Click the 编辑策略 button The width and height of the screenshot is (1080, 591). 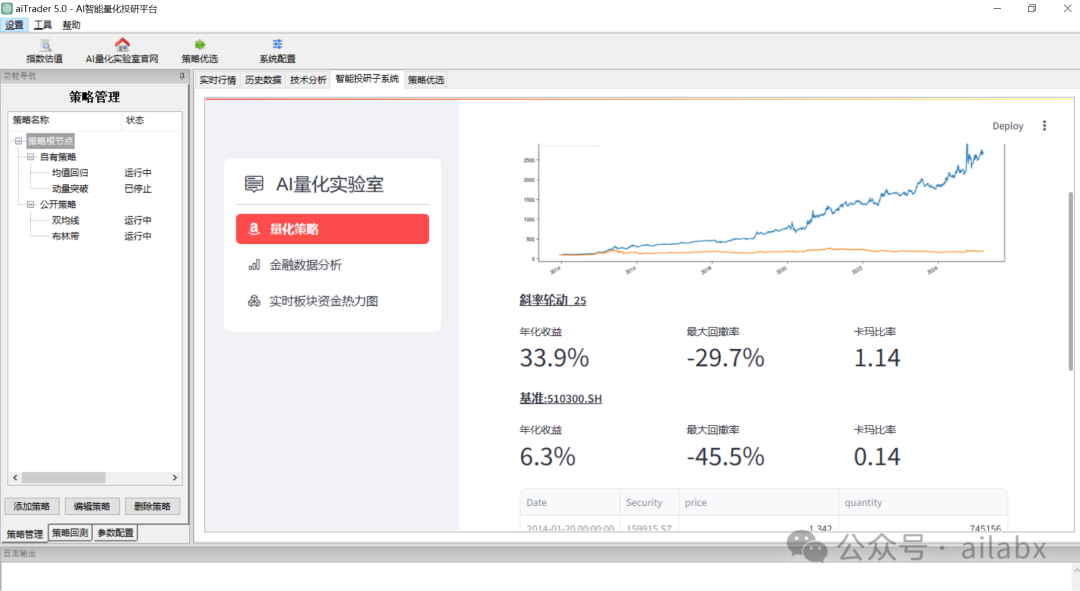(92, 506)
